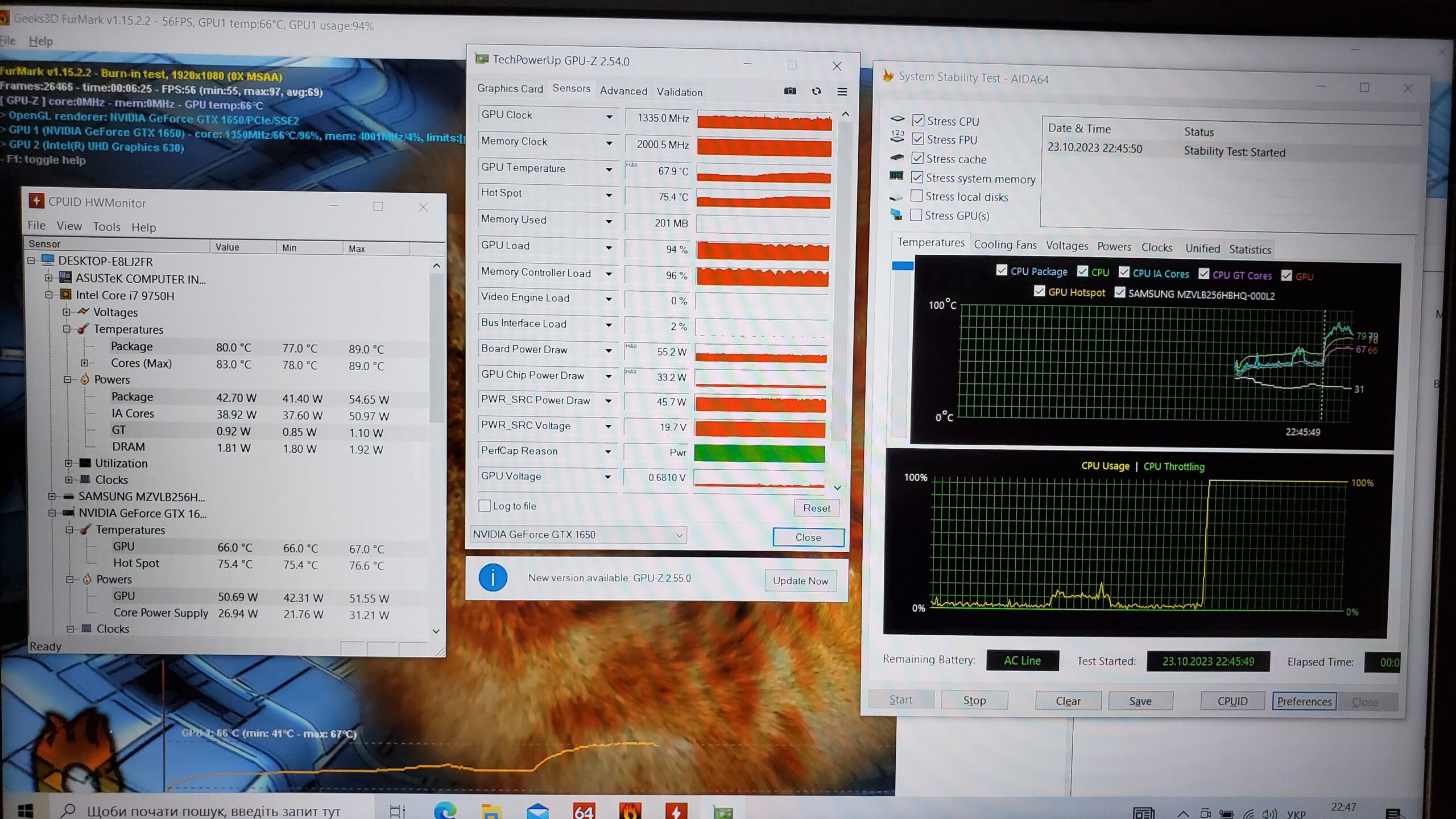
Task: Click the GPU-Z screenshot camera icon
Action: 790,91
